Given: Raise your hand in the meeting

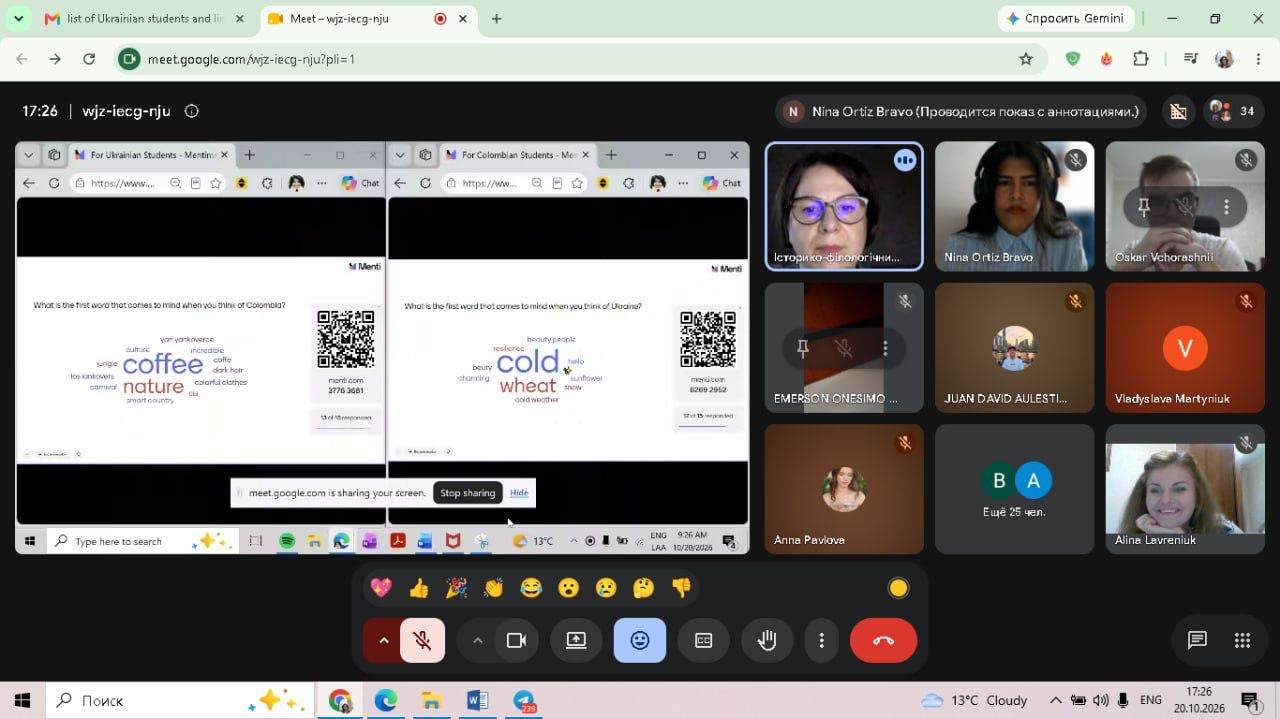Looking at the screenshot, I should [x=767, y=641].
